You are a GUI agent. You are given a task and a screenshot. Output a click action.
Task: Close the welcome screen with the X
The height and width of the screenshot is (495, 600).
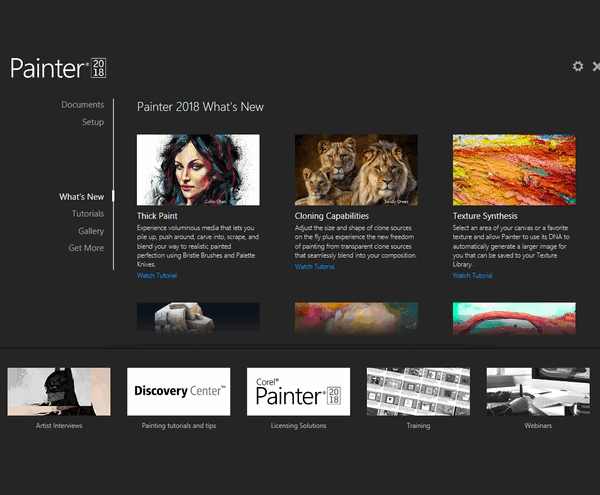(596, 66)
